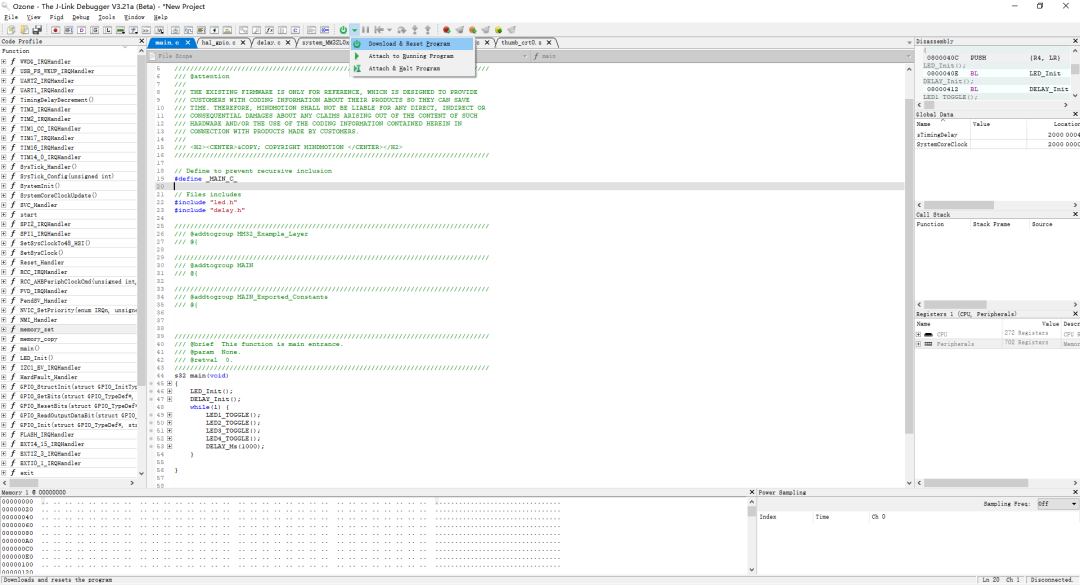Click the Step Into downward-arrow toolbar icon
1080x585 pixels.
[415, 30]
